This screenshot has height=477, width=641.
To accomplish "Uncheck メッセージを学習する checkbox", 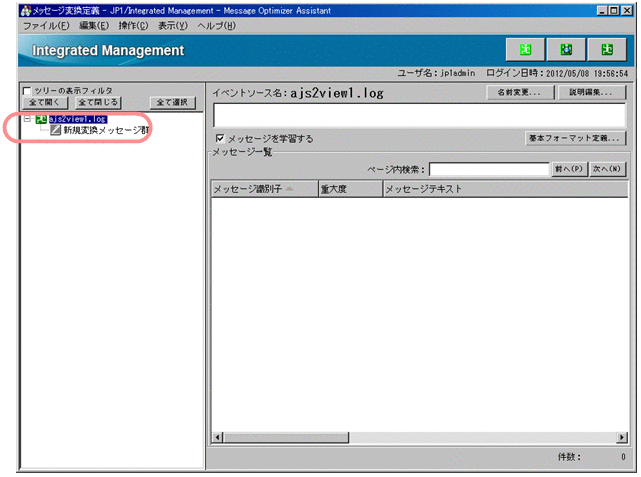I will click(x=220, y=138).
